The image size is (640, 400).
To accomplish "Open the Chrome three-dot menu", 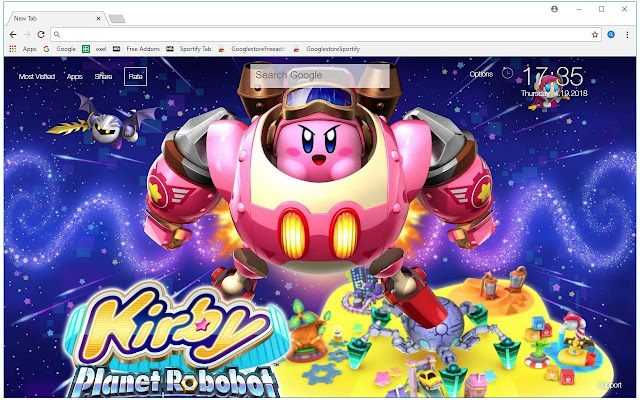I will [627, 35].
